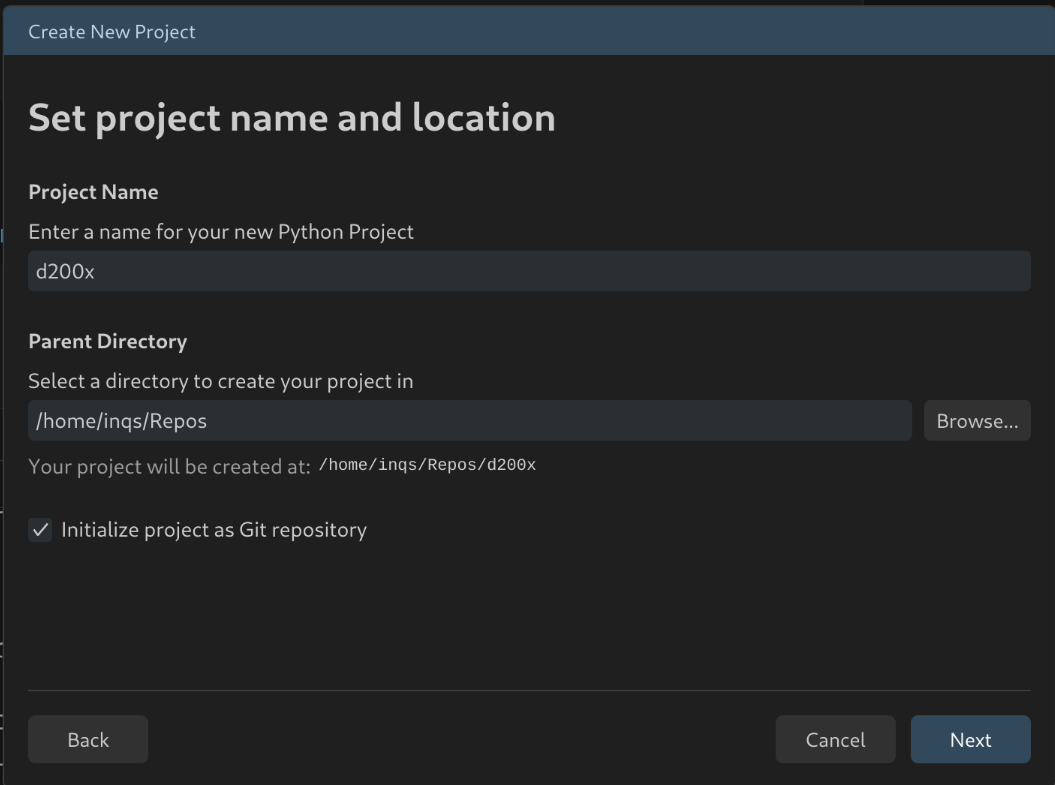The height and width of the screenshot is (785, 1055).
Task: Click 'Select a directory to create your project in'
Action: click(x=220, y=381)
